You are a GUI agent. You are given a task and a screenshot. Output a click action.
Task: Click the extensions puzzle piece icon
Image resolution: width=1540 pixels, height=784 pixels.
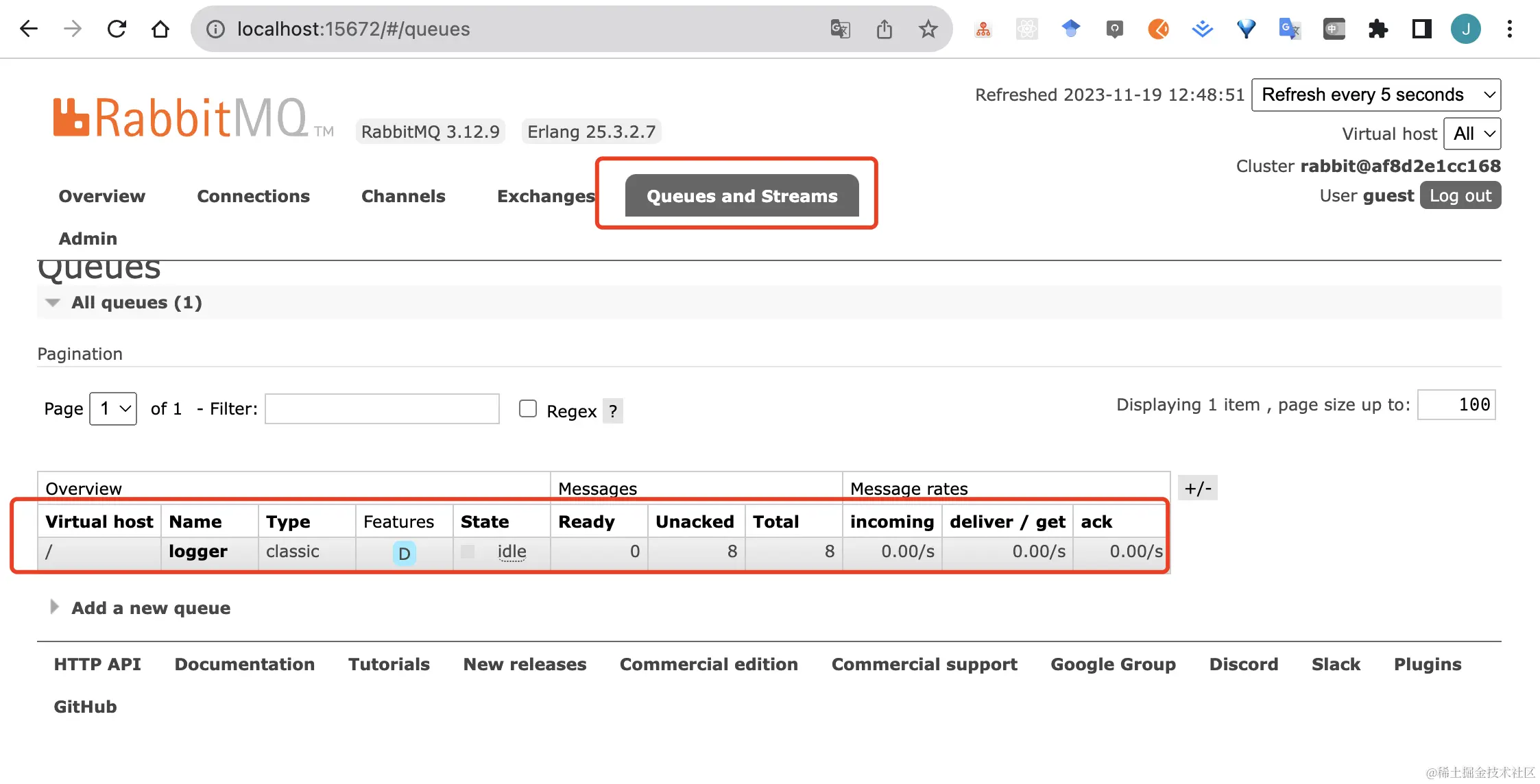click(1378, 29)
